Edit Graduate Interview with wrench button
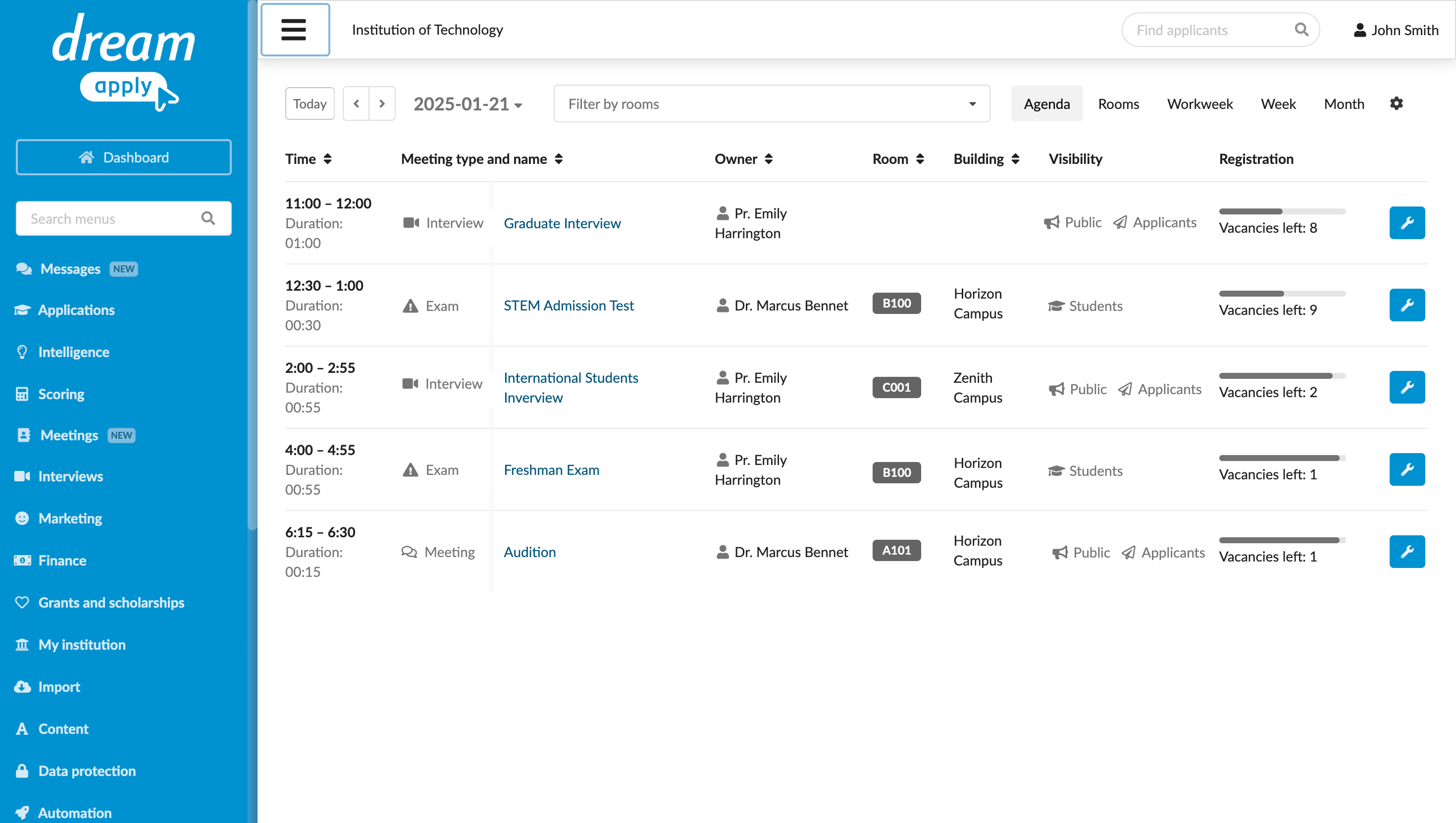Image resolution: width=1456 pixels, height=823 pixels. tap(1407, 223)
